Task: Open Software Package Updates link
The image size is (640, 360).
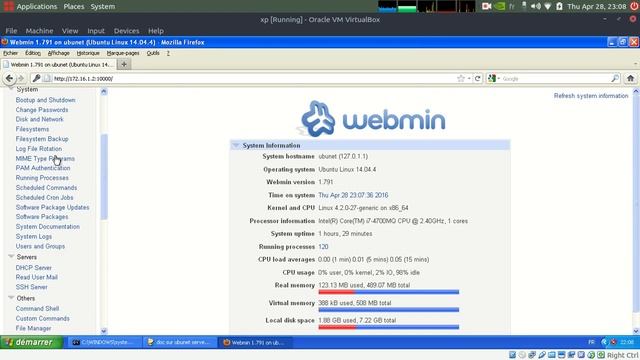Action: click(52, 207)
